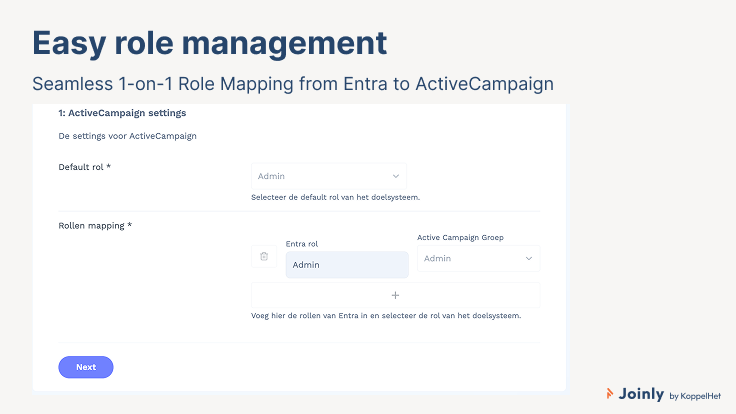The width and height of the screenshot is (736, 414).
Task: Open the Default rol dropdown
Action: 329,176
